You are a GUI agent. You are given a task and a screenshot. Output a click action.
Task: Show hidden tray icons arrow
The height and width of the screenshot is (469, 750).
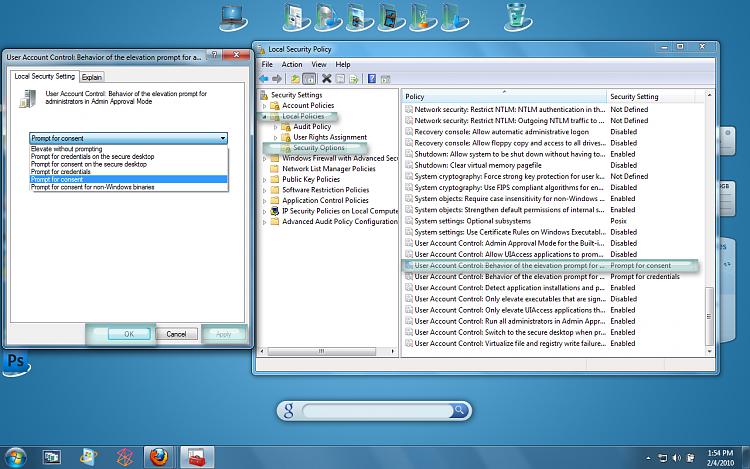point(648,458)
